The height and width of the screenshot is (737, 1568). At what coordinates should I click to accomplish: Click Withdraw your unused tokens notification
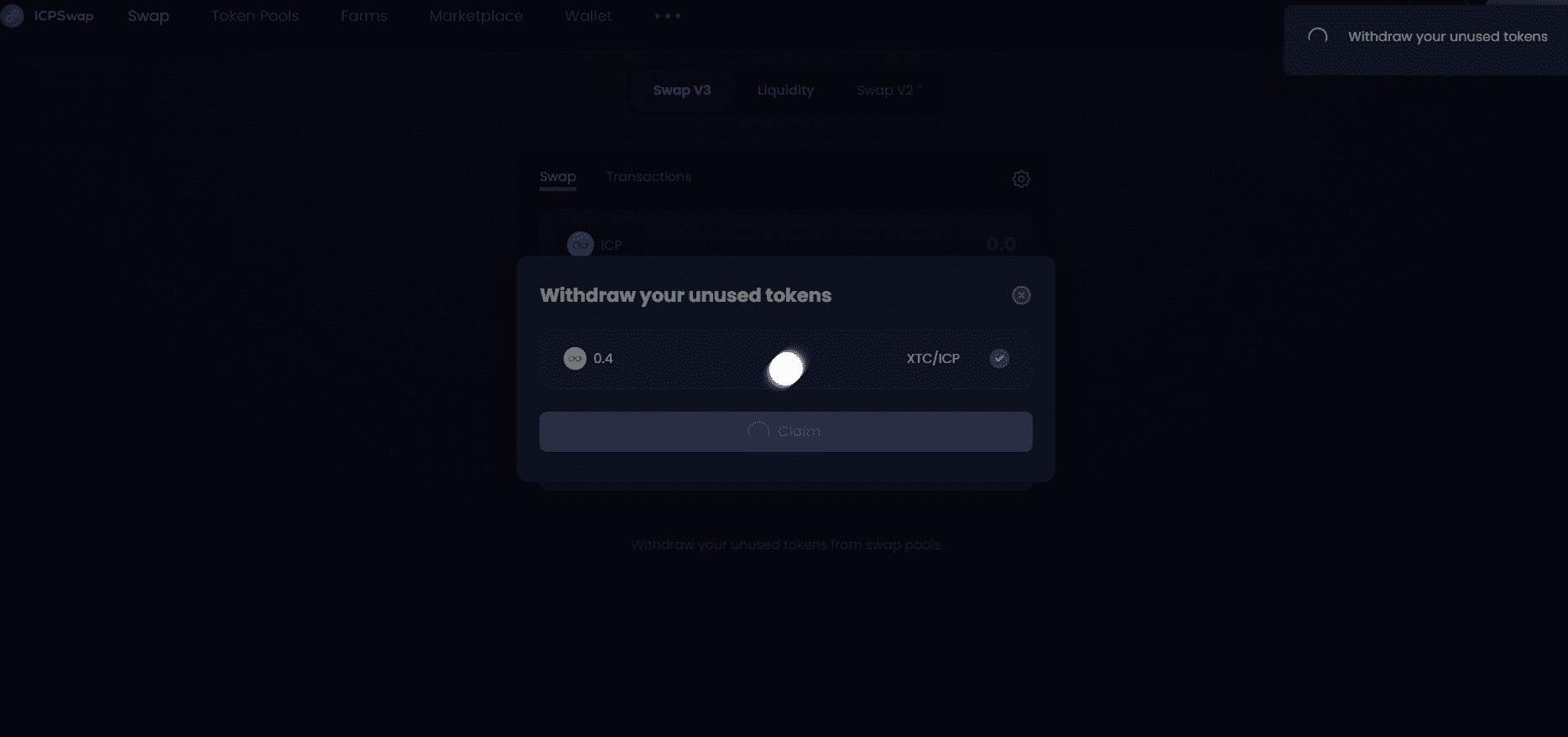click(1425, 39)
